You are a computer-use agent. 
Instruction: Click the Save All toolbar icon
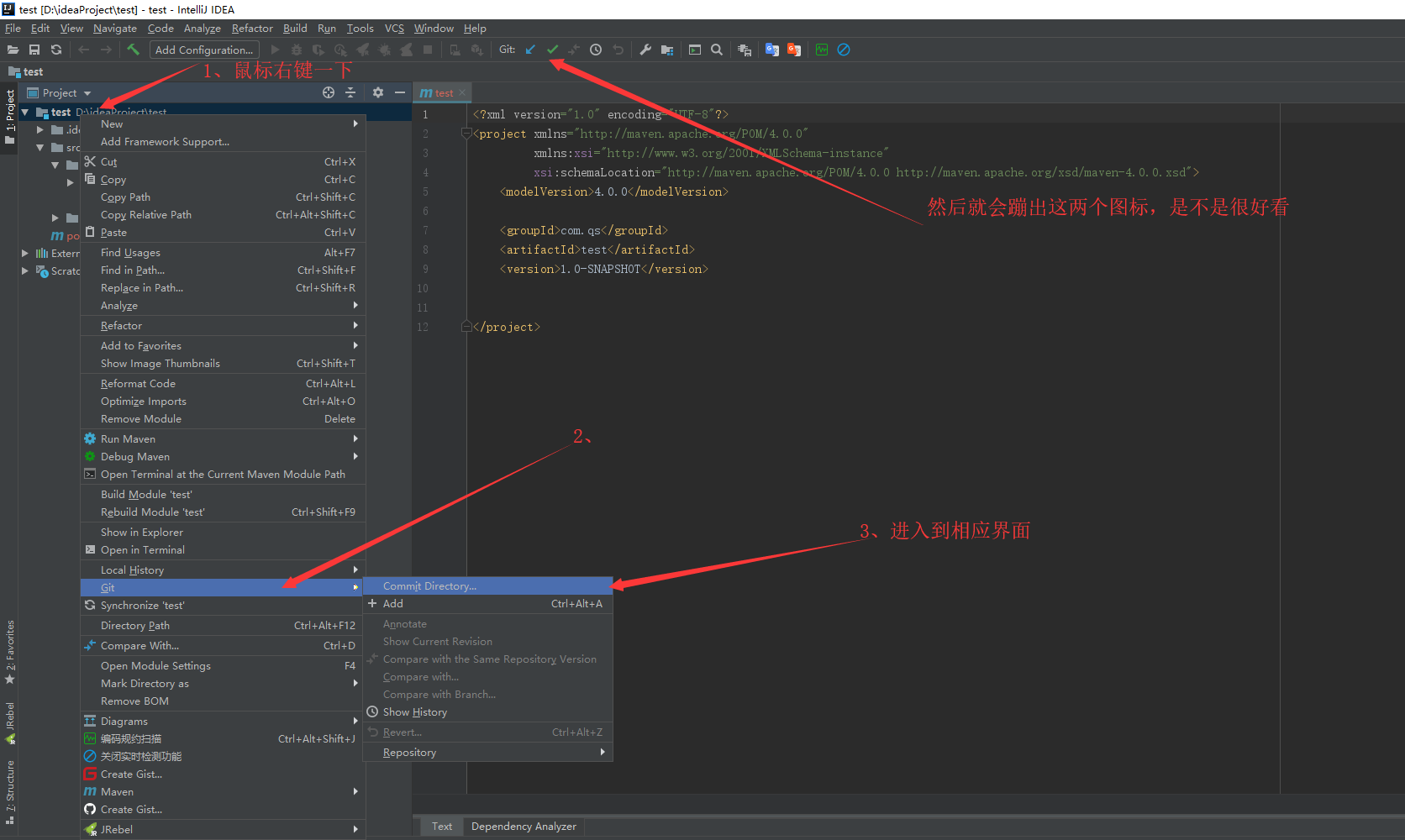(34, 50)
